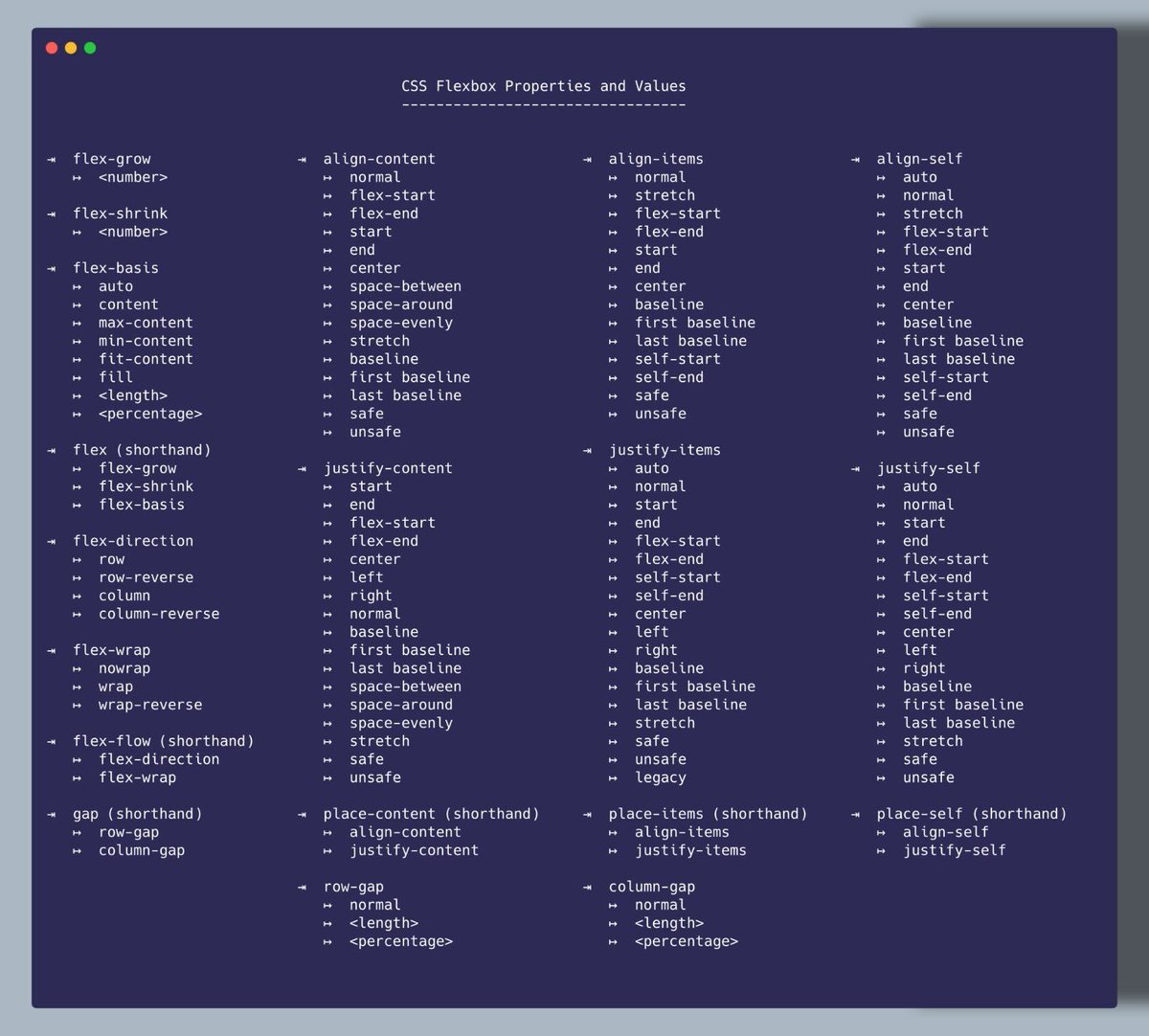Select 'space-evenly' under align-content
Viewport: 1149px width, 1036px height.
tap(401, 323)
